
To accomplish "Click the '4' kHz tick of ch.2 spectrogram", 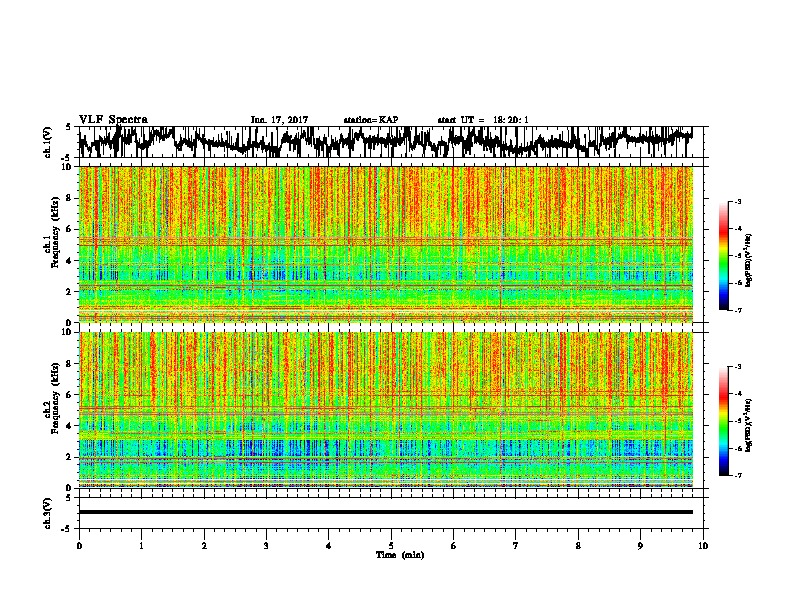I will 69,426.
